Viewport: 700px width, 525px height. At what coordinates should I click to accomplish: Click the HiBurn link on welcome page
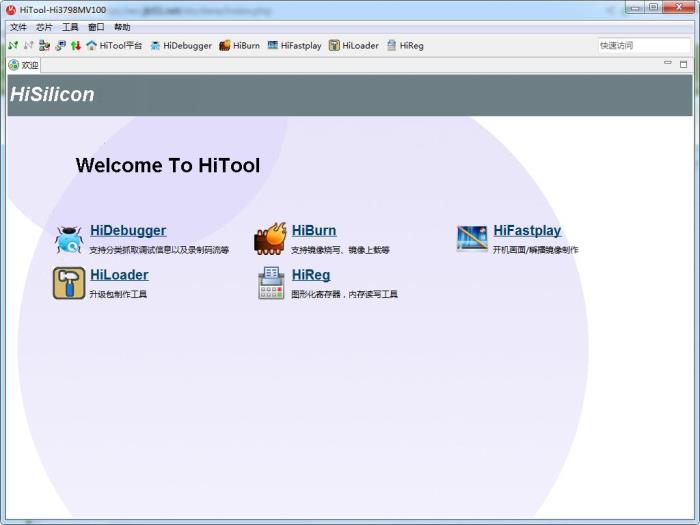(x=314, y=230)
